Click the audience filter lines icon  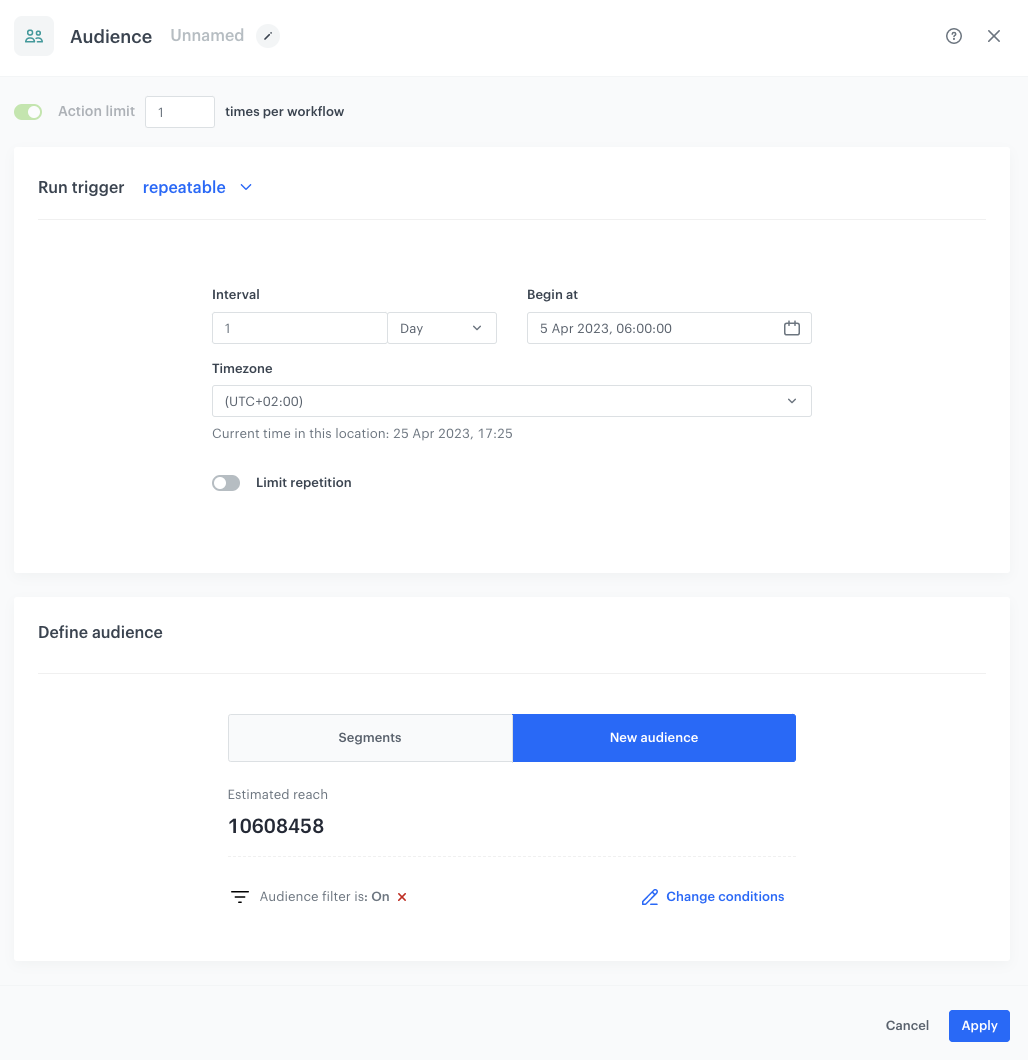[x=240, y=897]
